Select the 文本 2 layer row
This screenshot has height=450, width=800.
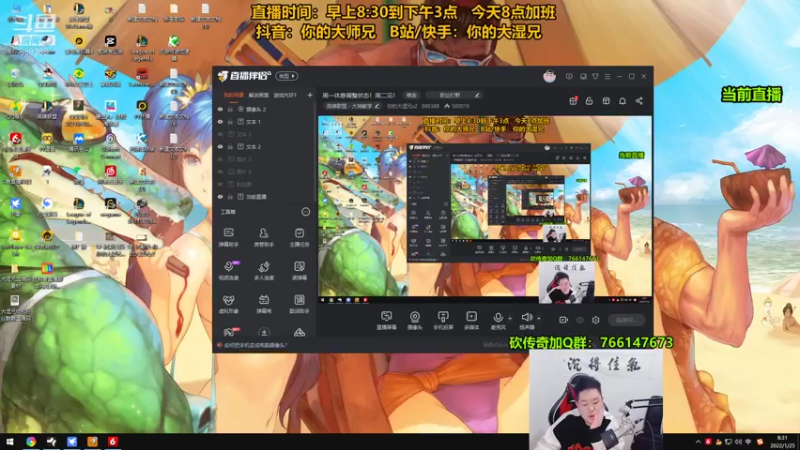[x=264, y=146]
